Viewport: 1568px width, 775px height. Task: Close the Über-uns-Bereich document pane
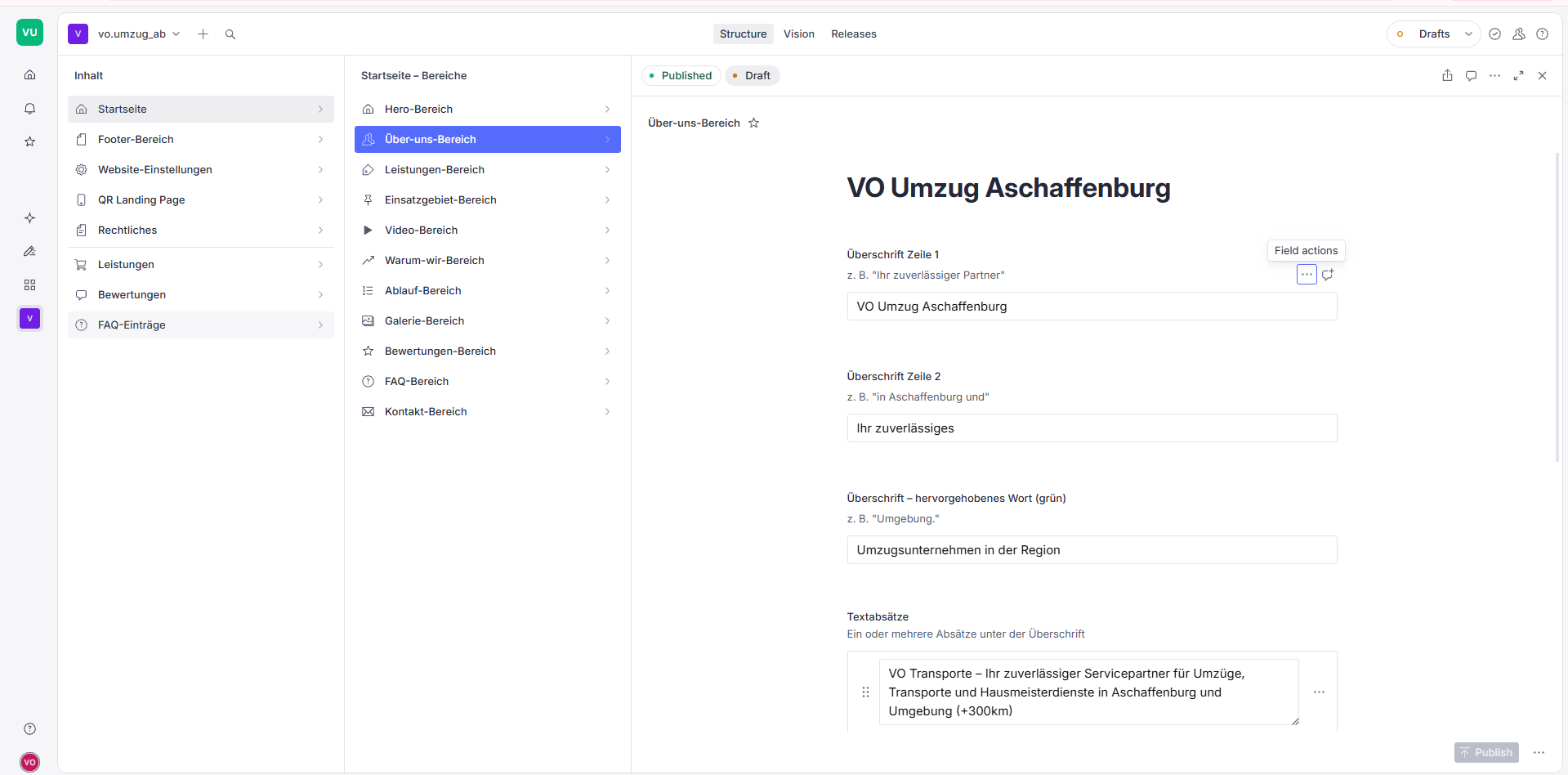(x=1542, y=75)
